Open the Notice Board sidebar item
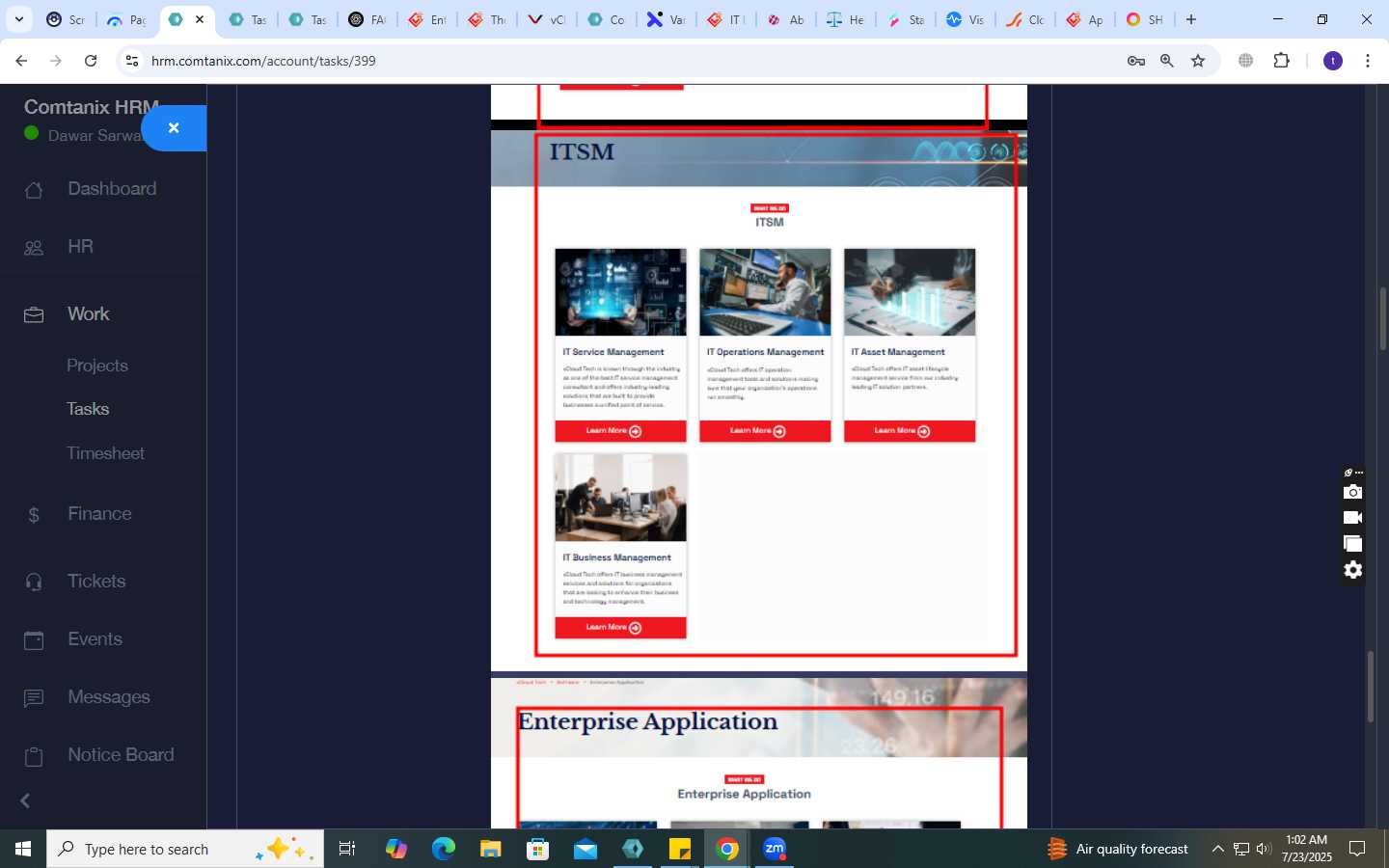Image resolution: width=1389 pixels, height=868 pixels. point(121,755)
